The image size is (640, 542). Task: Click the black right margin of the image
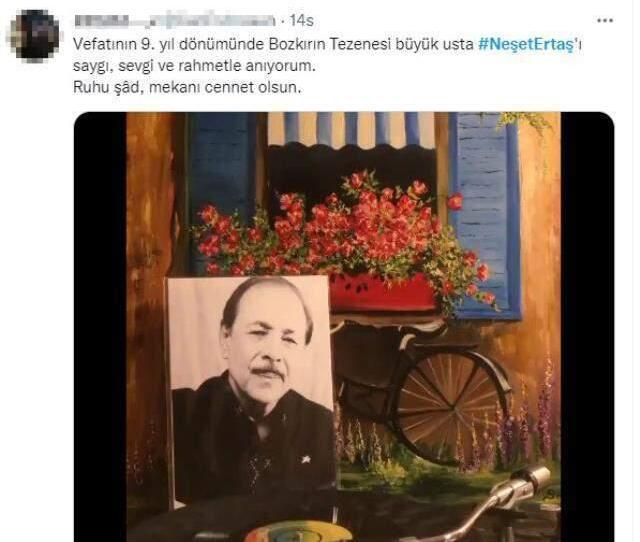(x=587, y=327)
